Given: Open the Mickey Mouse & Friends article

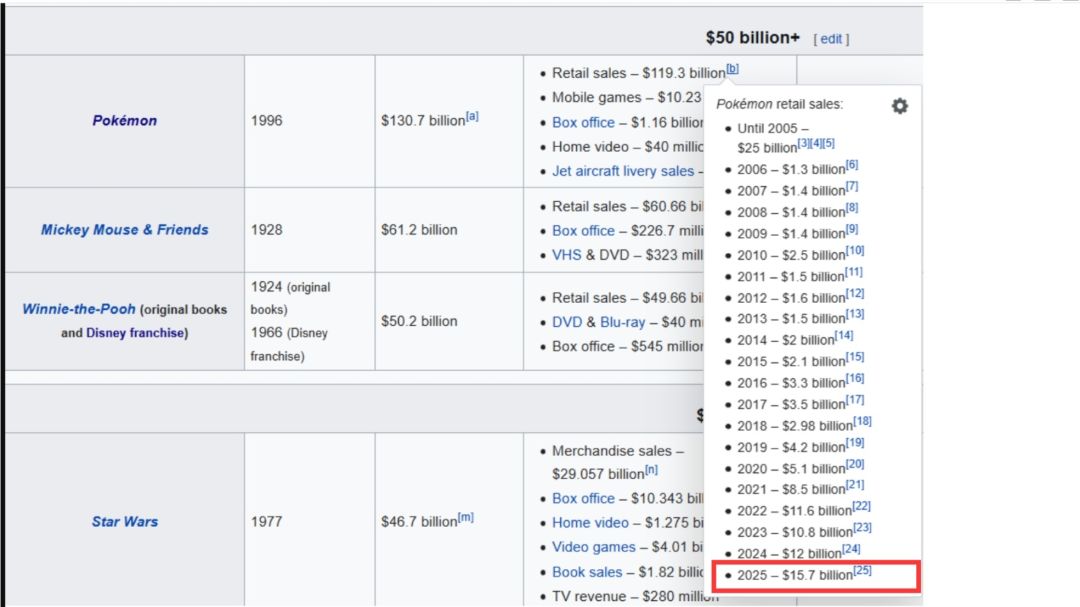Looking at the screenshot, I should tap(125, 229).
